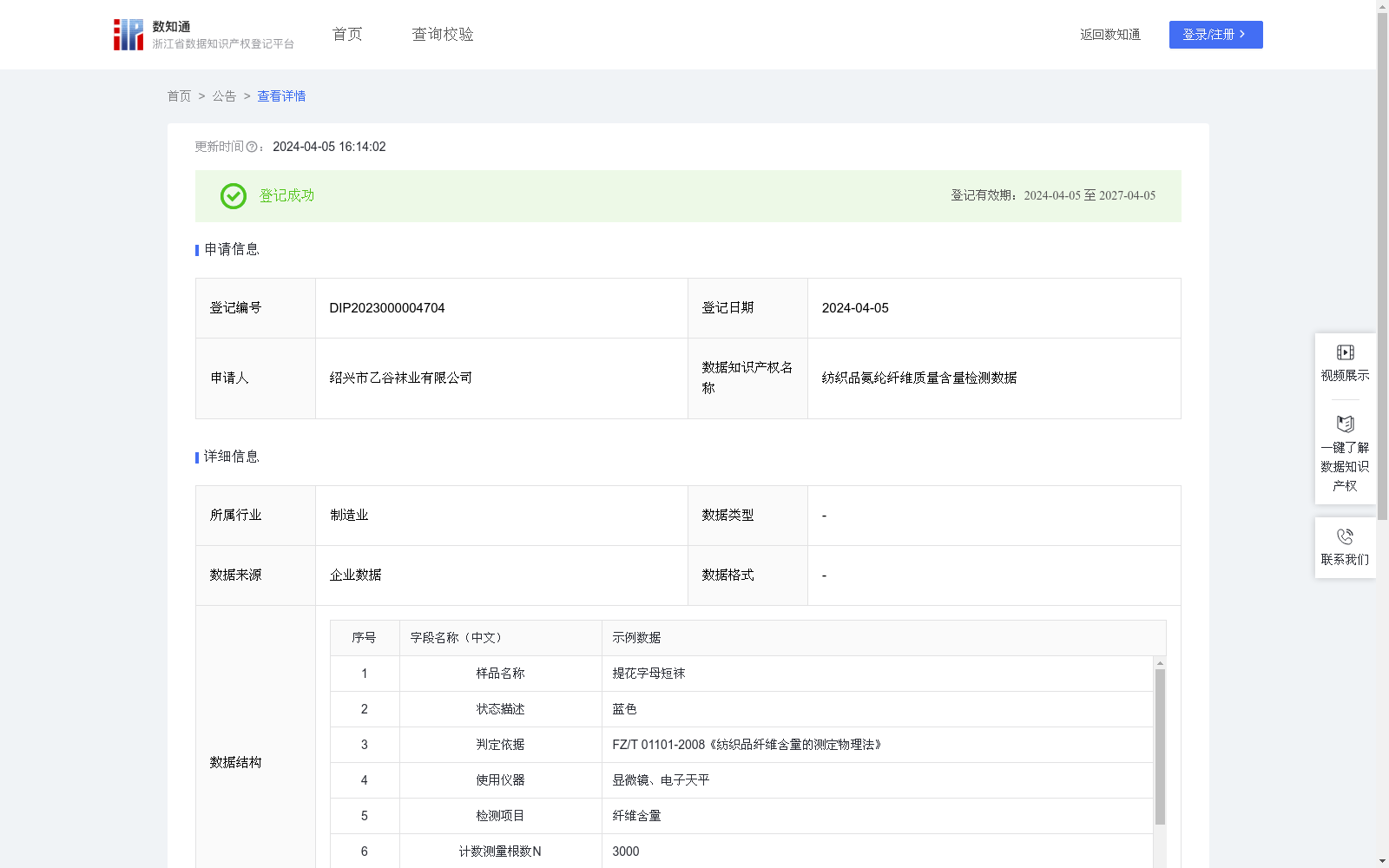Click the 一键了解数据知识产权 book icon
The height and width of the screenshot is (868, 1389).
click(1345, 424)
